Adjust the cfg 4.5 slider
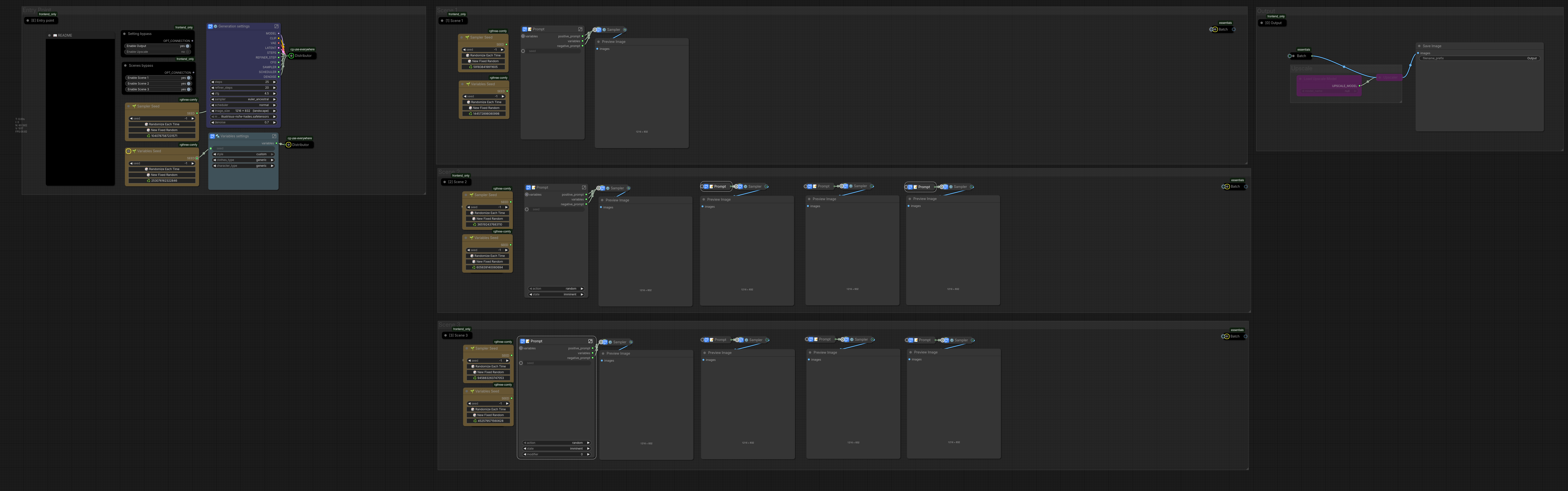Viewport: 1568px width, 491px height. point(244,94)
